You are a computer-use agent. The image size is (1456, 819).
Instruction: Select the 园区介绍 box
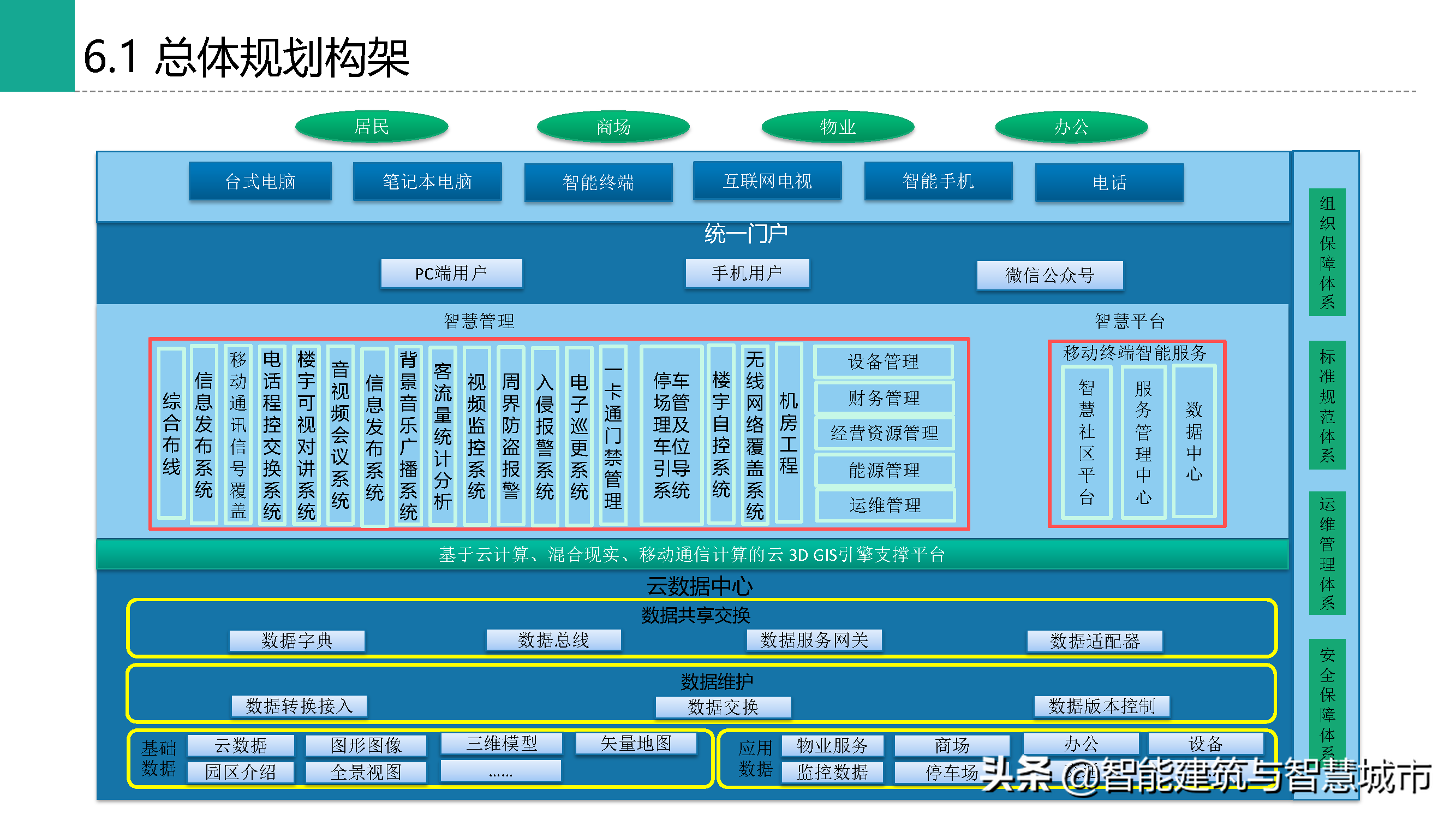[x=241, y=772]
